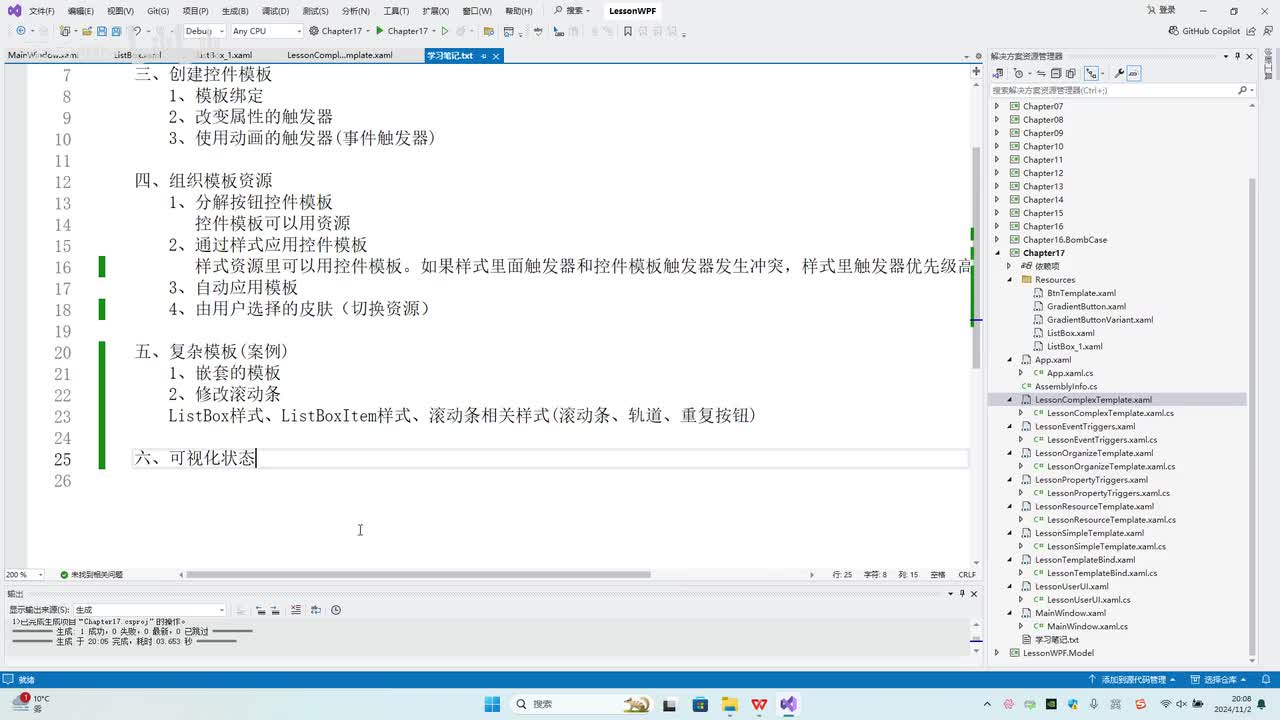Click the editor vertical scrollbar thumb
Viewport: 1280px width, 720px height.
(977, 257)
